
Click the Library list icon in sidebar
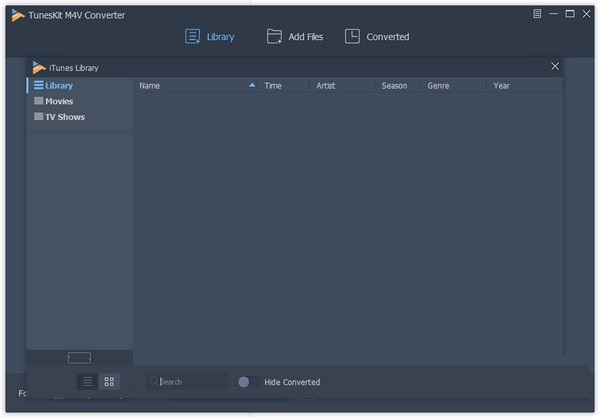point(39,85)
